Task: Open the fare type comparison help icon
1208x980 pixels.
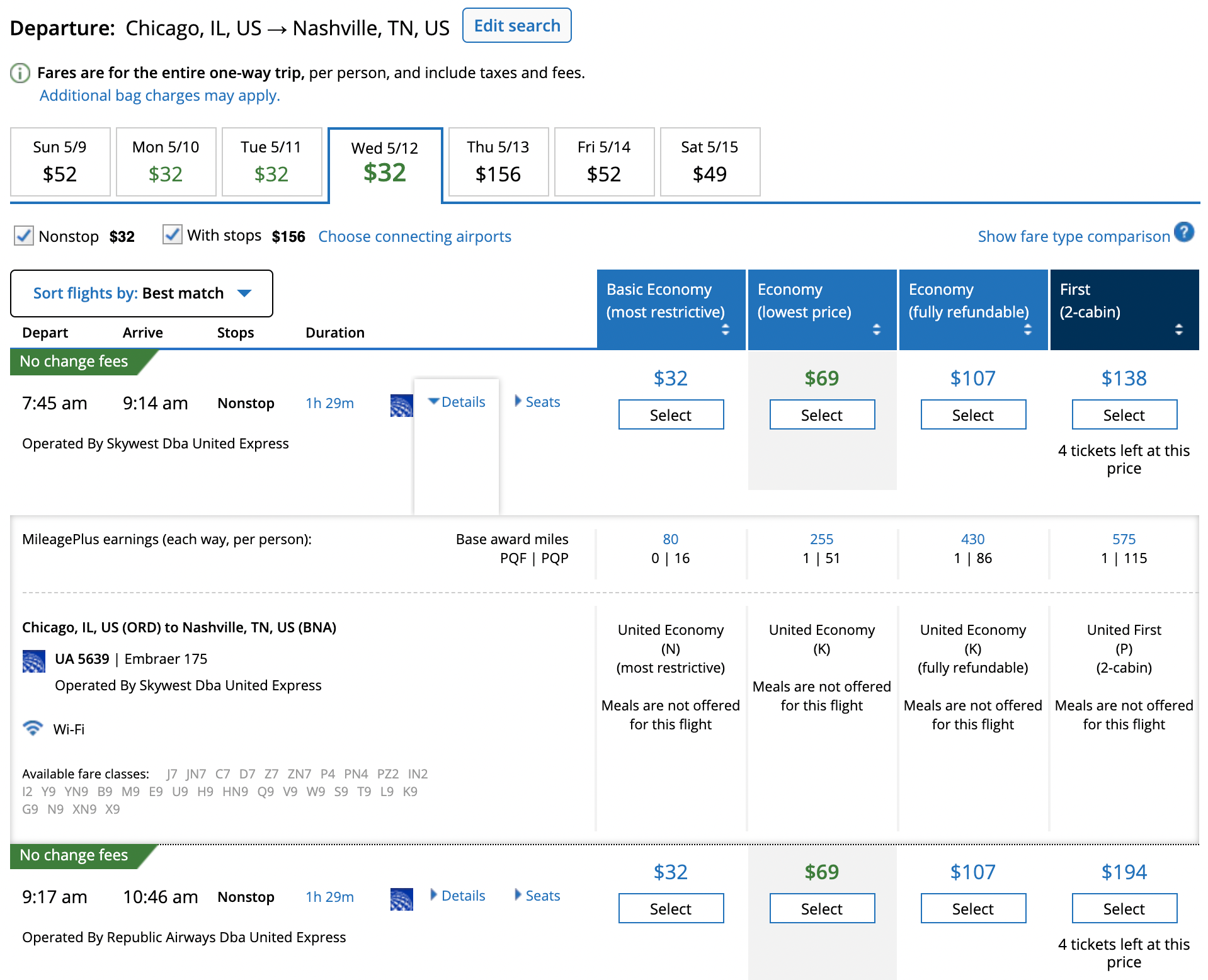Action: [x=1184, y=232]
